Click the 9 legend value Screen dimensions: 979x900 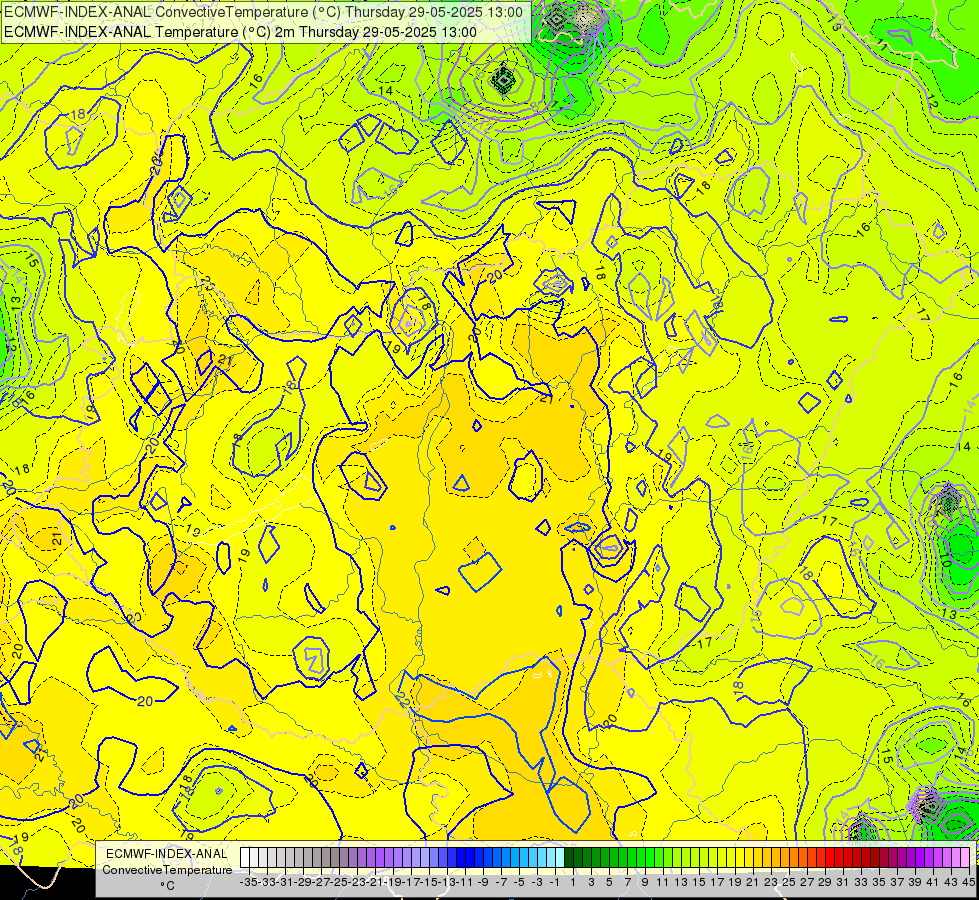click(x=645, y=882)
